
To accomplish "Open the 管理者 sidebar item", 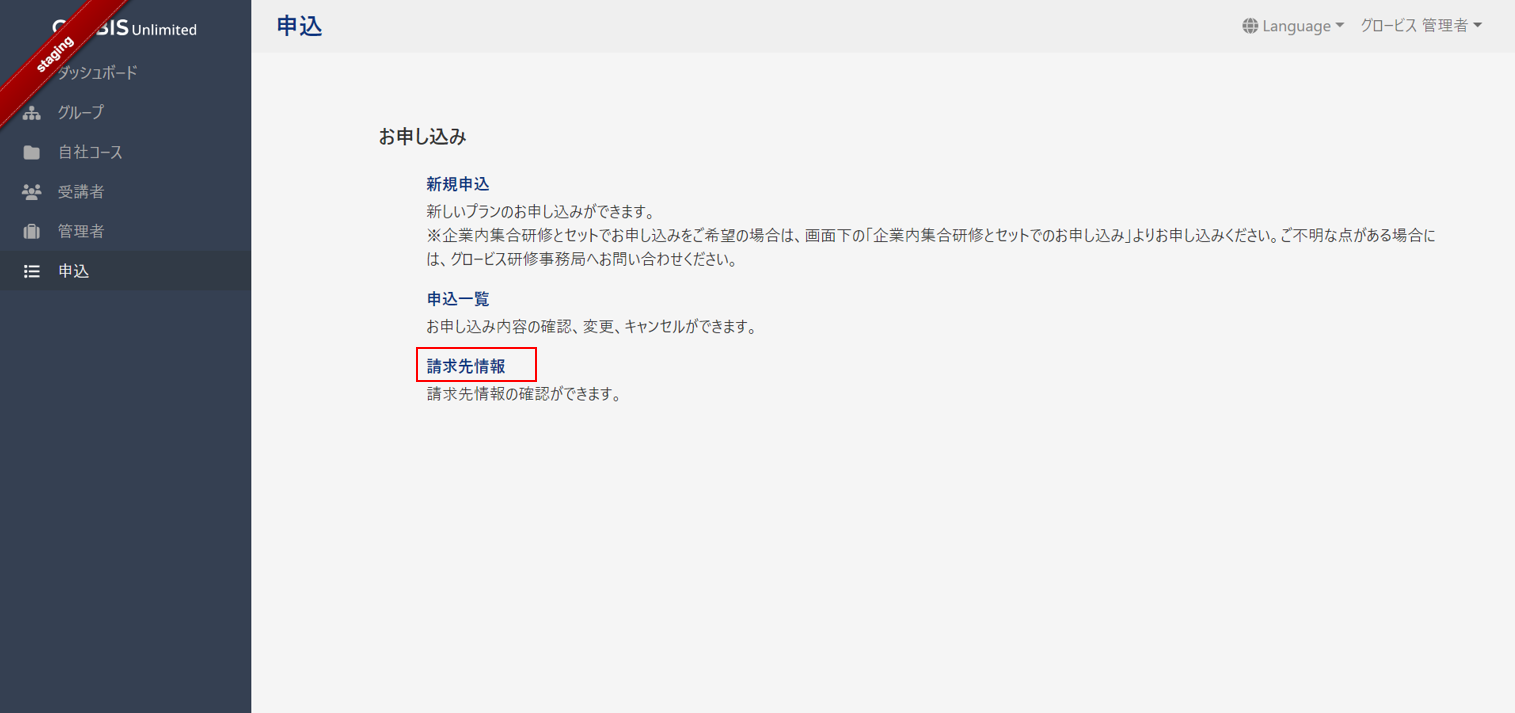I will click(125, 231).
